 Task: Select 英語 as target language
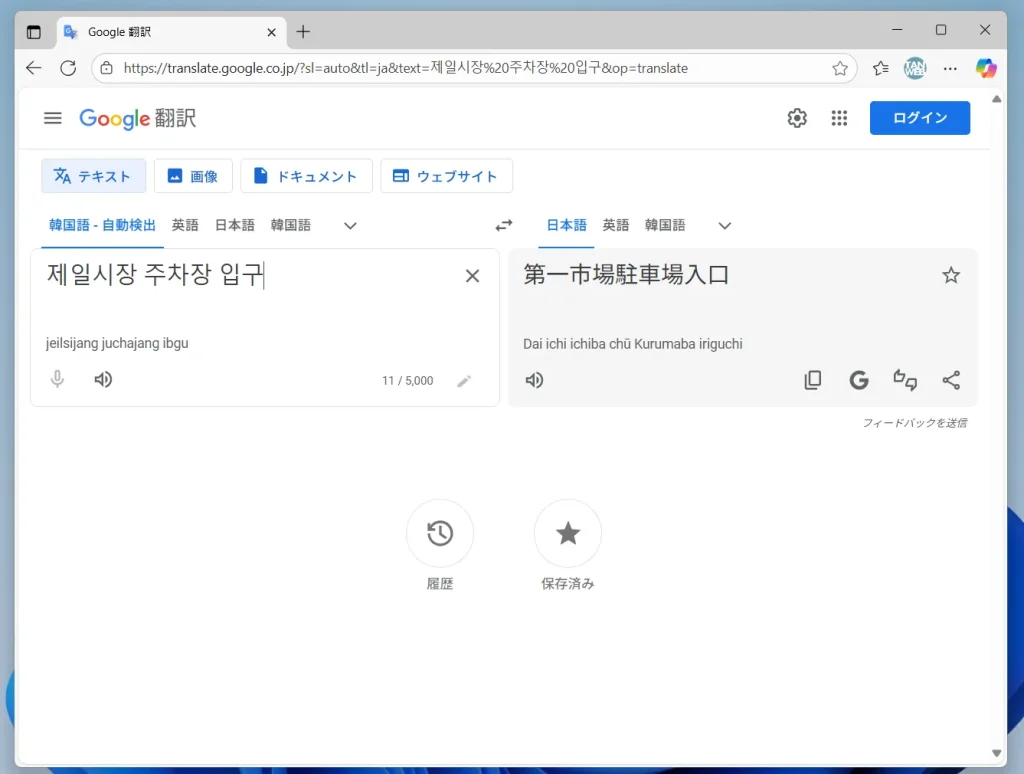pyautogui.click(x=615, y=225)
